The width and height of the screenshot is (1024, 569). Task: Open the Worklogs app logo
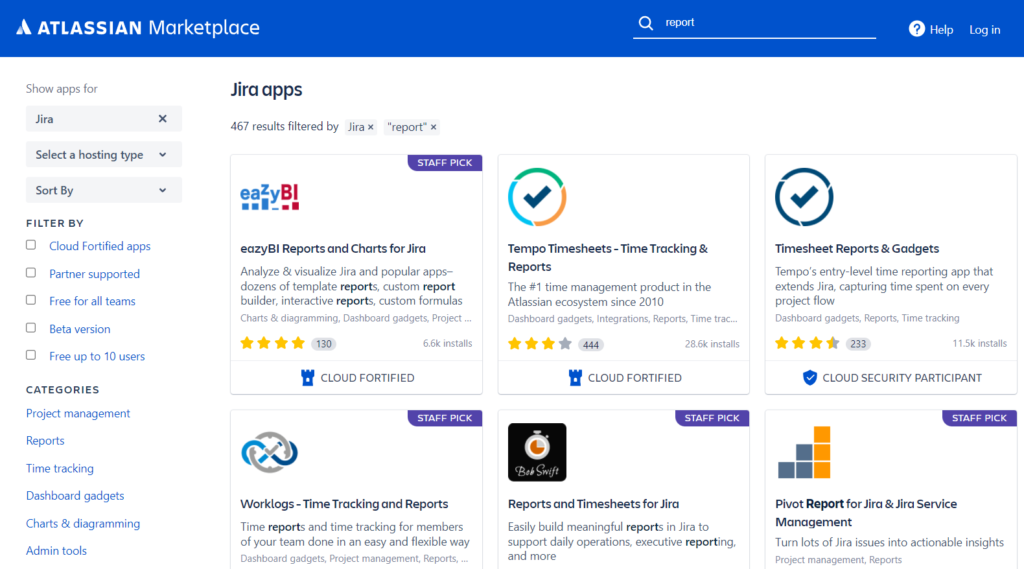[269, 452]
